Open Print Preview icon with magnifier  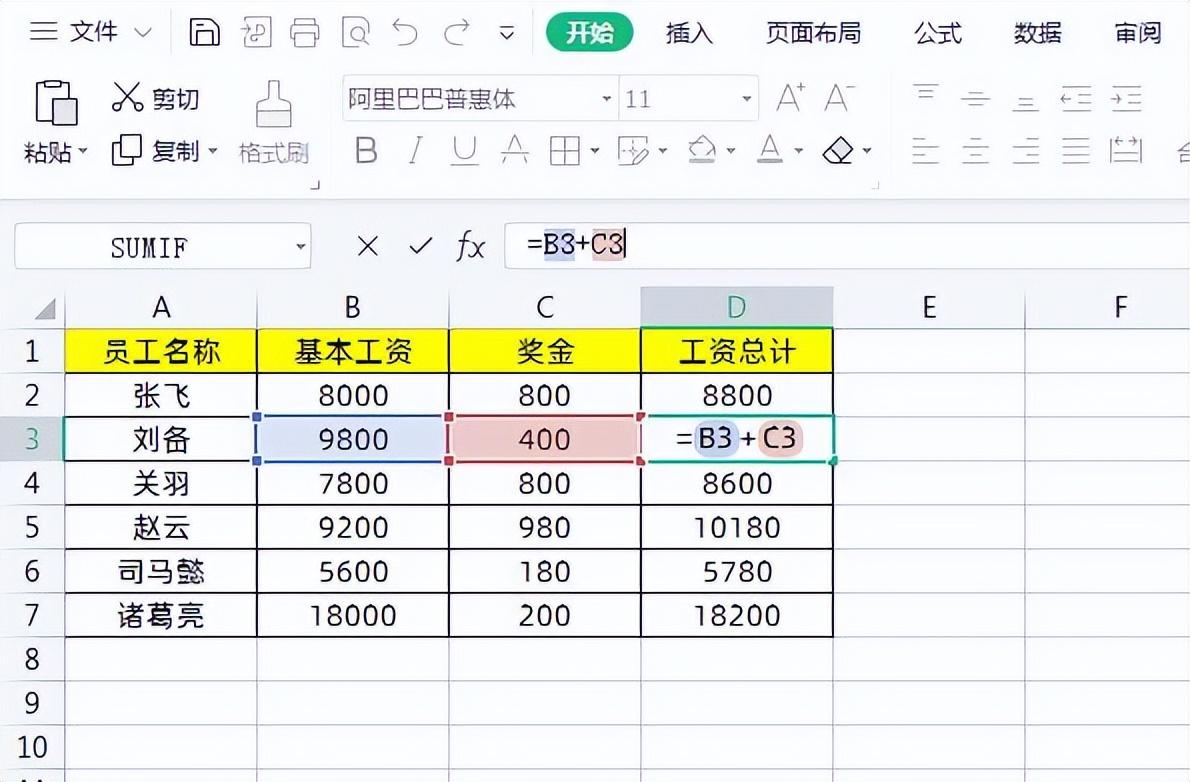(x=356, y=33)
